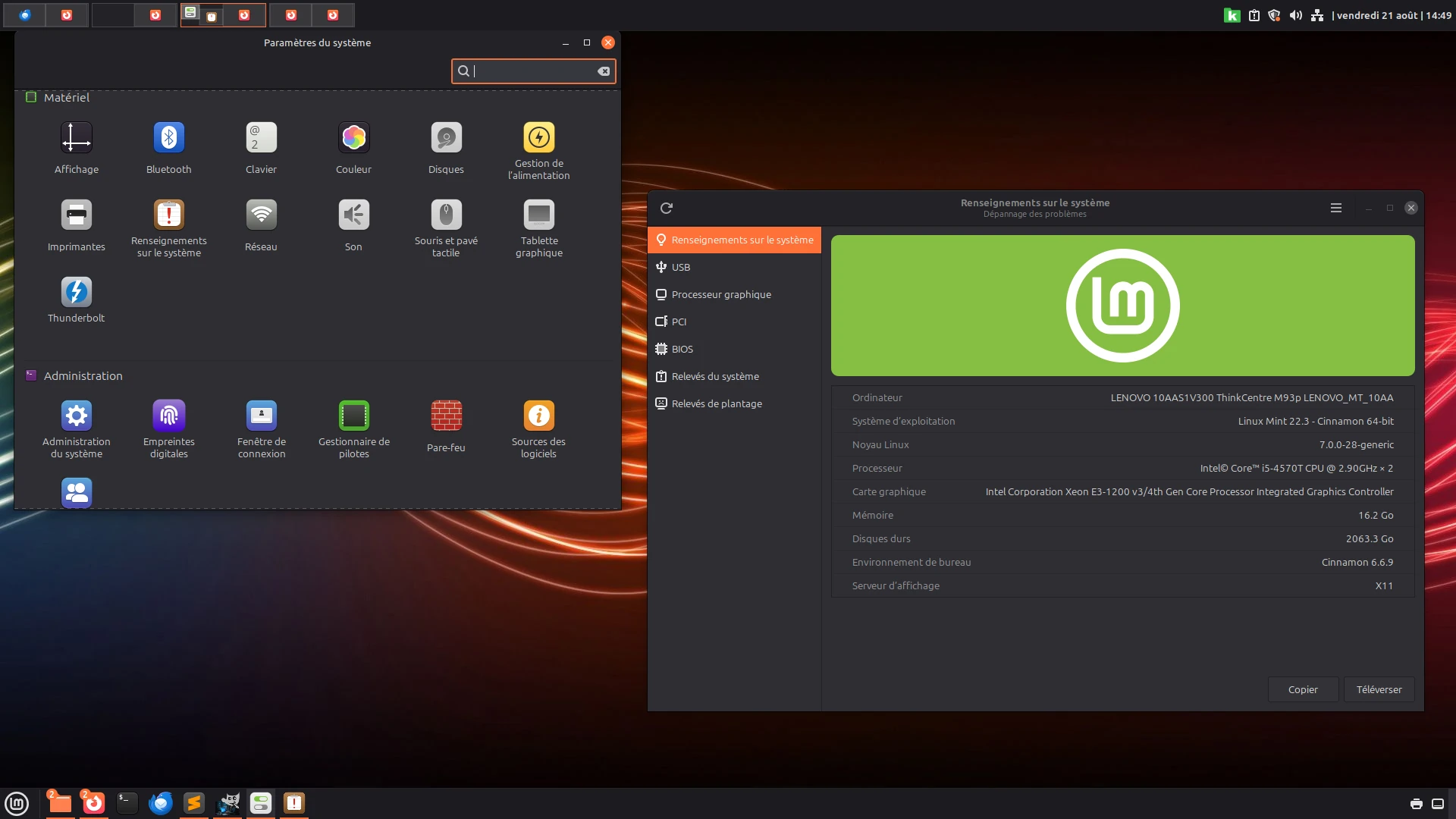Image resolution: width=1456 pixels, height=819 pixels.
Task: Select the PCI sidebar entry
Action: pos(734,322)
